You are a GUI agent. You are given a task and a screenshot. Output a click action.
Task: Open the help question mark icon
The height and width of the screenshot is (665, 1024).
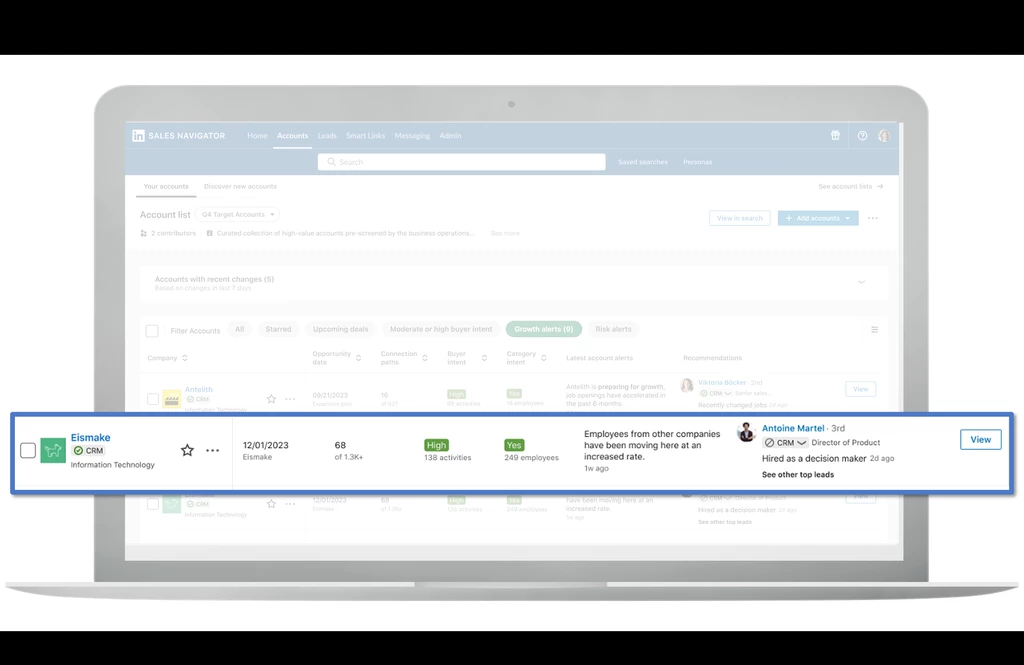tap(862, 136)
